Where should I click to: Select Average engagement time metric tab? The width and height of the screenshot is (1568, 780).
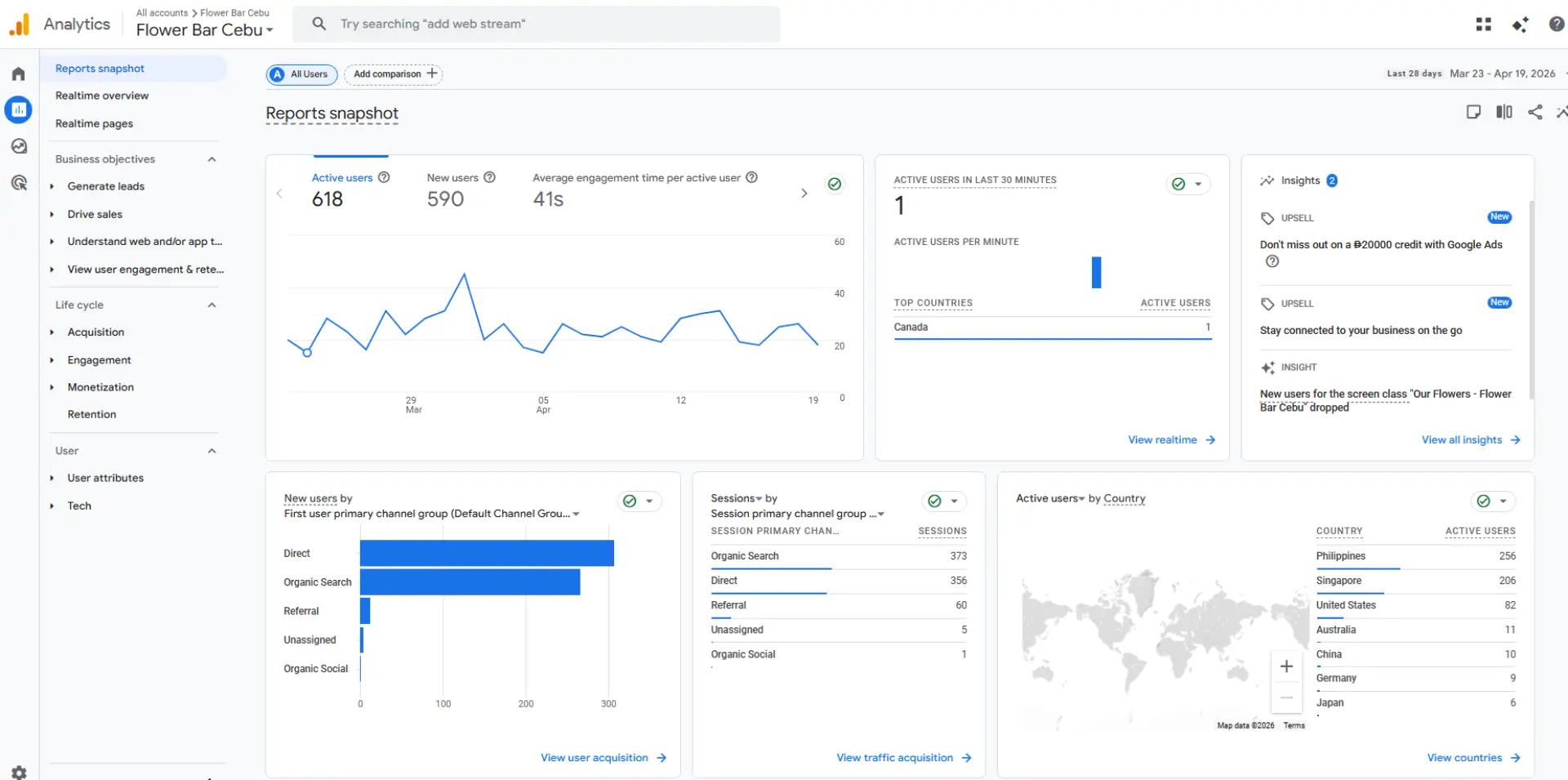coord(645,189)
